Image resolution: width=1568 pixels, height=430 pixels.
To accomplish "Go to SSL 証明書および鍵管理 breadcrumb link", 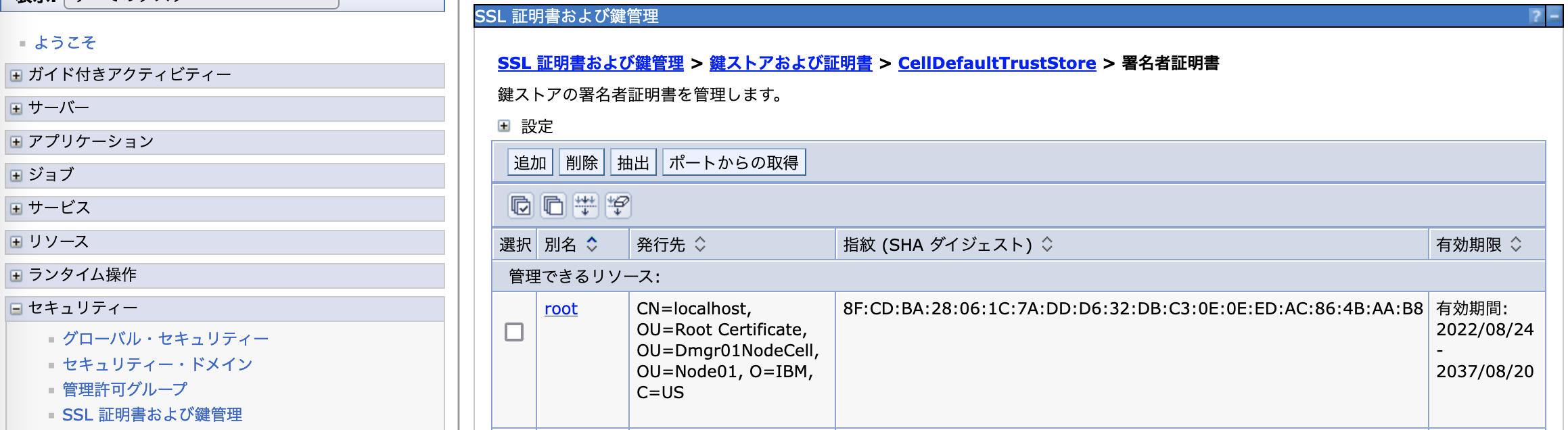I will point(591,63).
